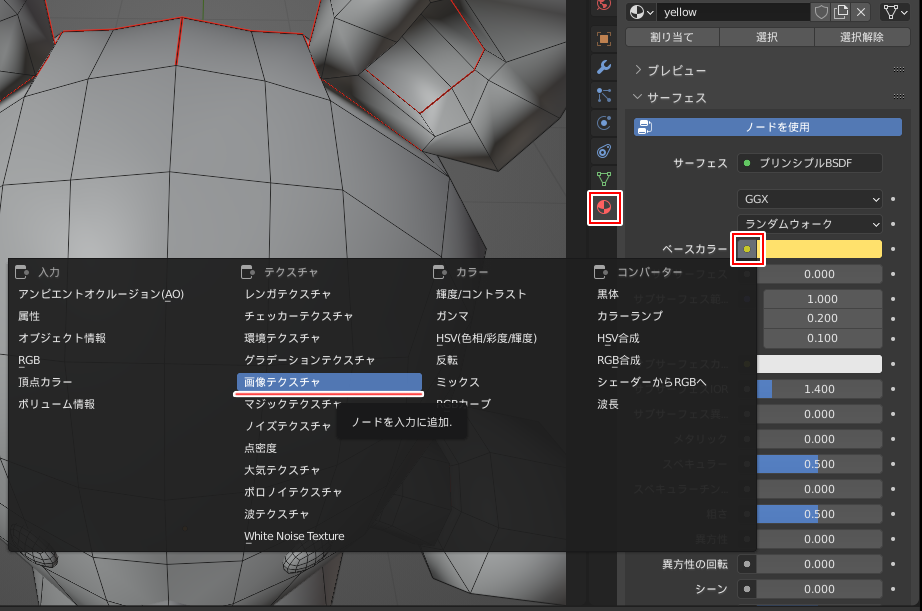Open the Physics properties tab icon
The width and height of the screenshot is (922, 611).
(604, 123)
